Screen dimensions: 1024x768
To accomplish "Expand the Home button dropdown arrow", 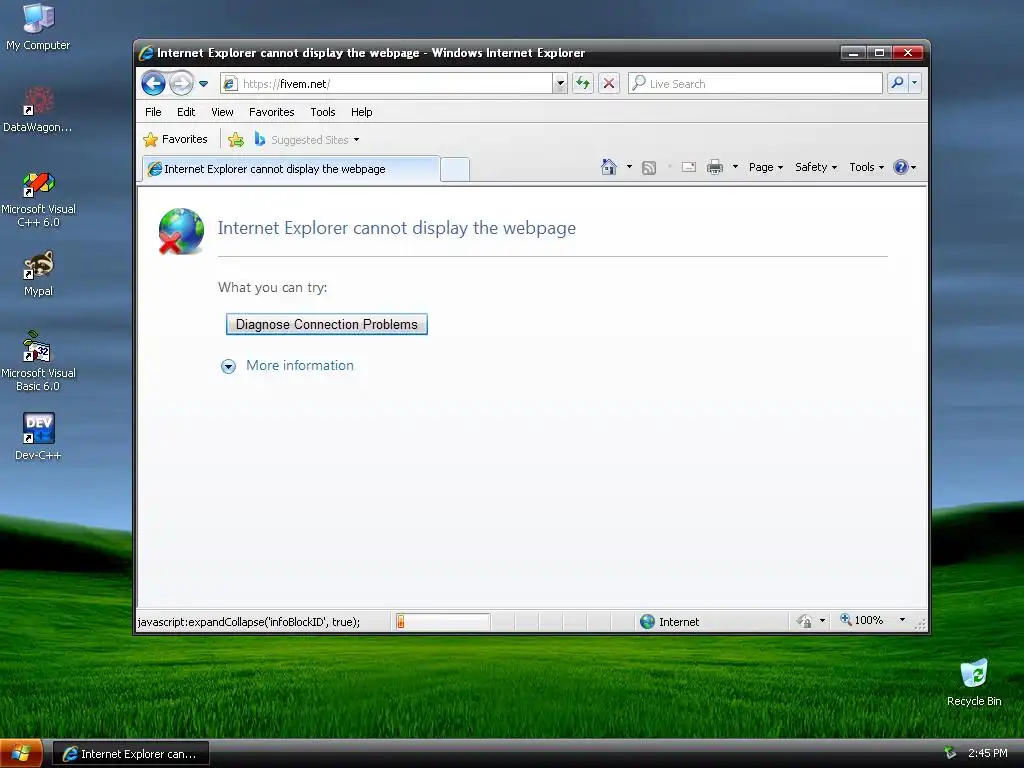I will pos(630,167).
